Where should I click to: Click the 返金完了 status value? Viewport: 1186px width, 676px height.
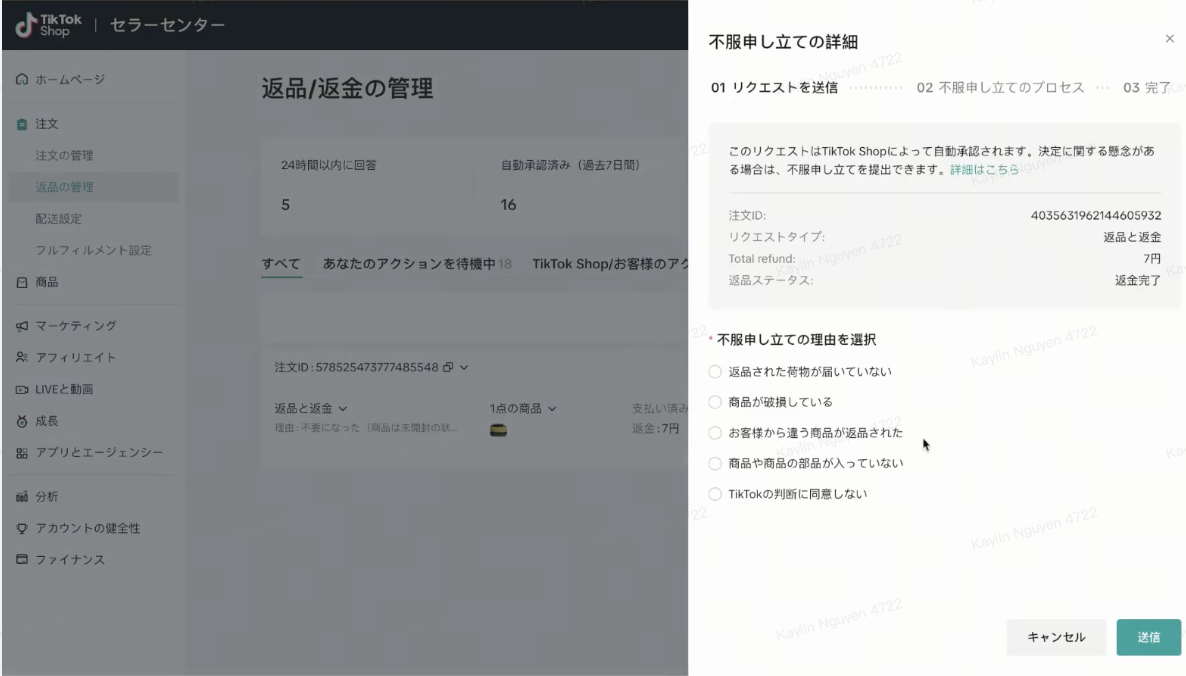pyautogui.click(x=1138, y=281)
